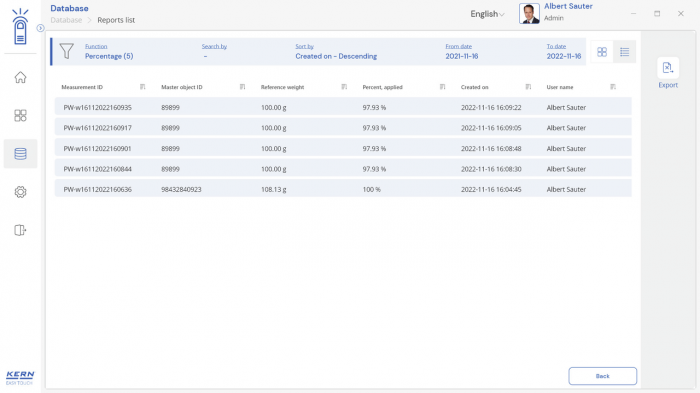Click the funnel filter icon

(67, 51)
